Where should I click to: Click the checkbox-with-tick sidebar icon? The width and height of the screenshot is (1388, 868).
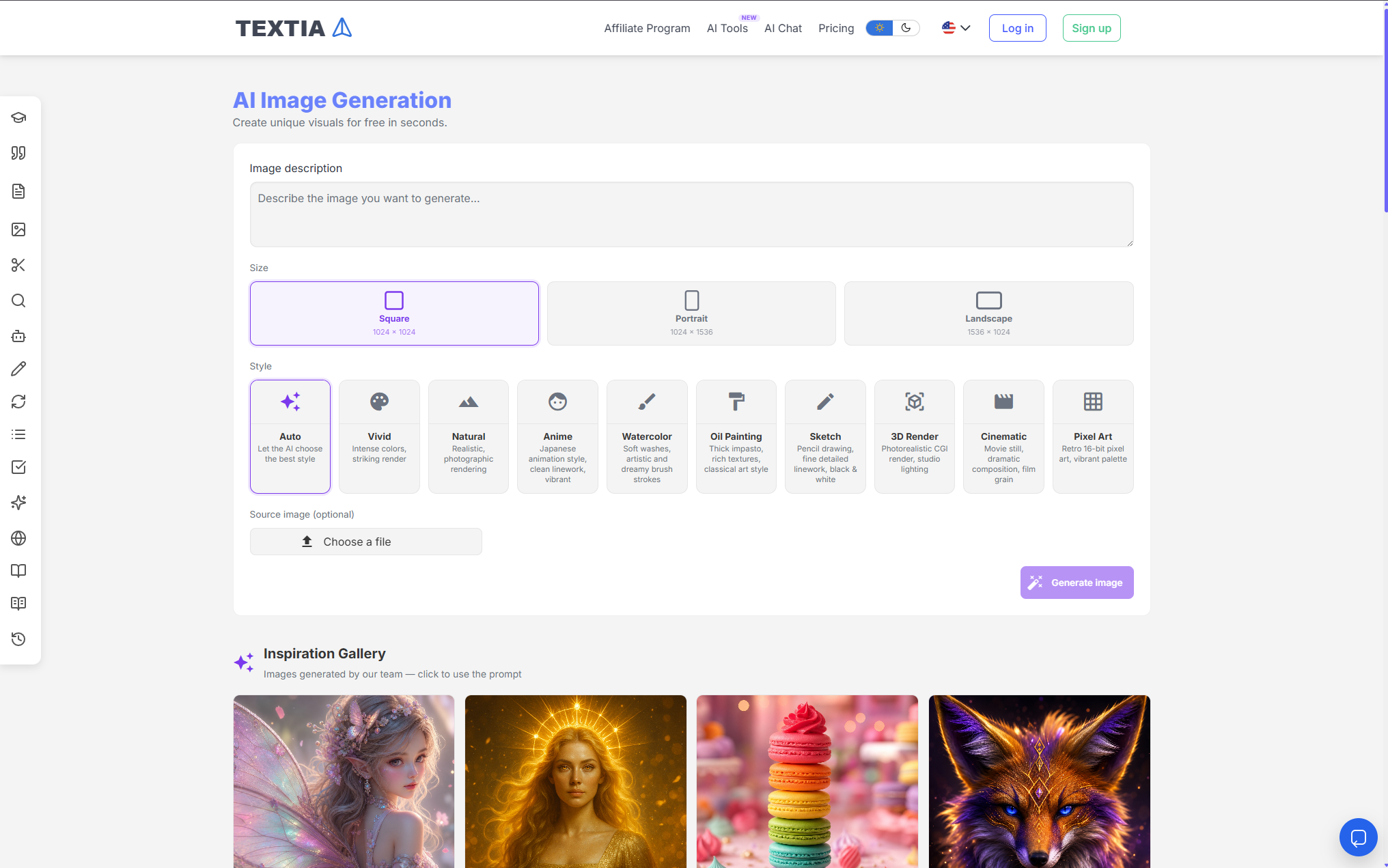coord(18,467)
